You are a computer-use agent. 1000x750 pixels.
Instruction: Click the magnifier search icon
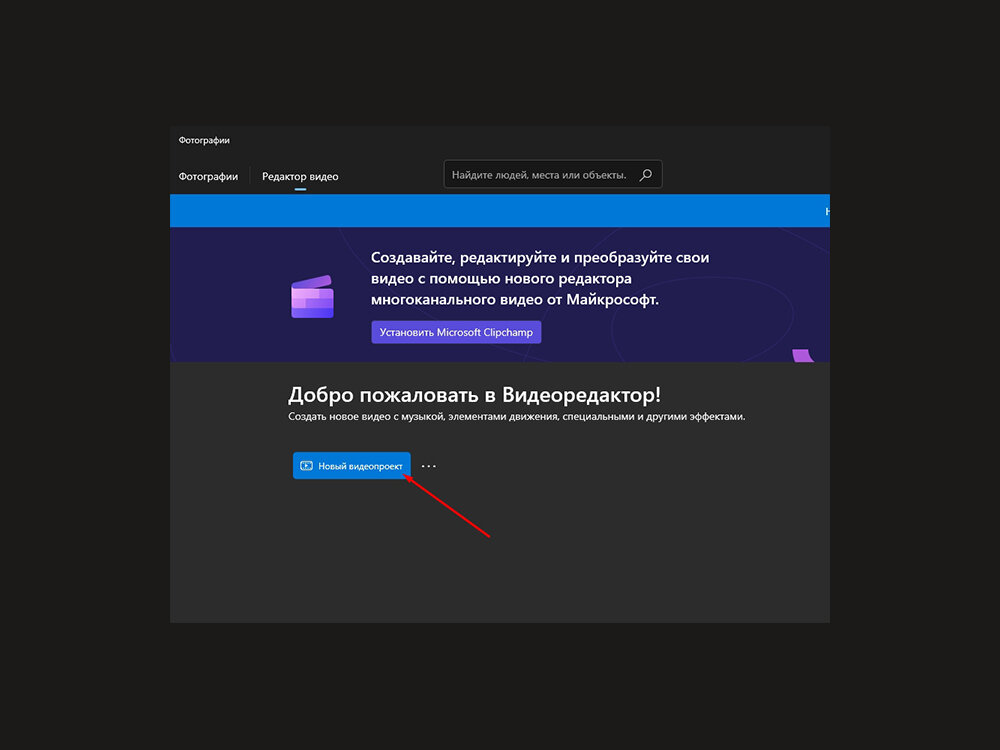[x=645, y=175]
